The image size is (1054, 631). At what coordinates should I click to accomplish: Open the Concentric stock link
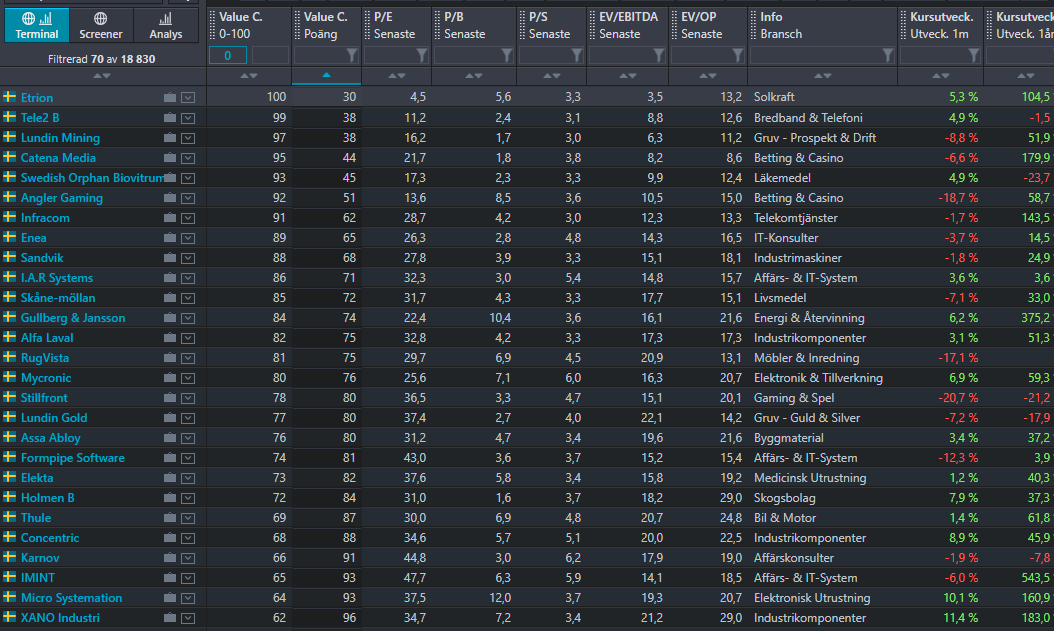[x=50, y=538]
